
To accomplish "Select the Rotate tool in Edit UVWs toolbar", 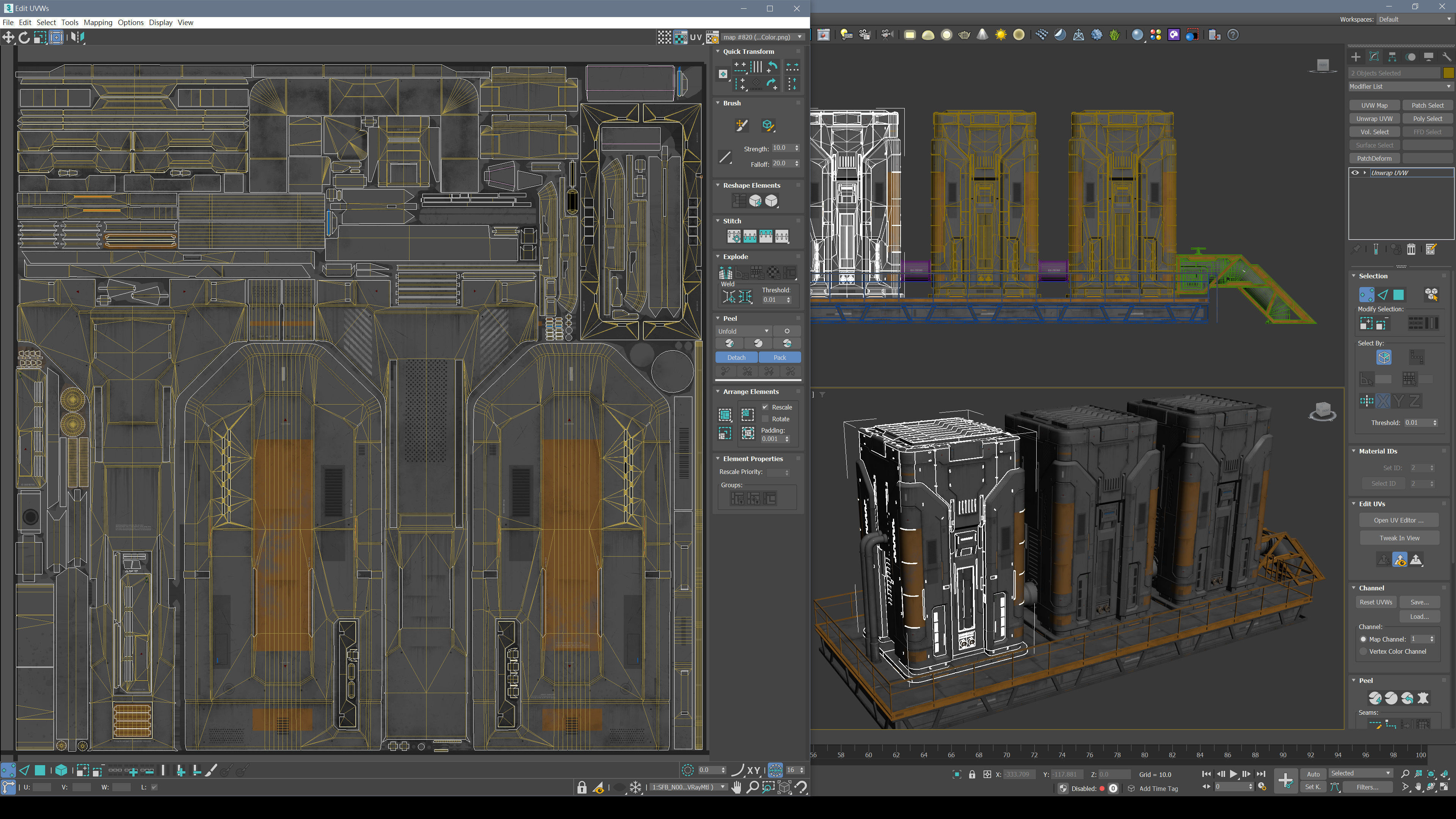I will tap(24, 37).
